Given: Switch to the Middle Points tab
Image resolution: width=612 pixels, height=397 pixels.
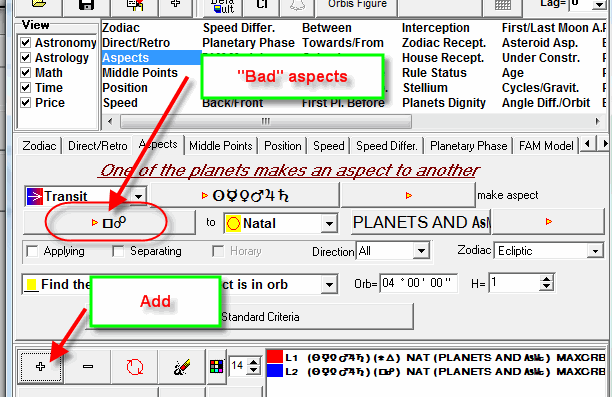Looking at the screenshot, I should coord(221,146).
